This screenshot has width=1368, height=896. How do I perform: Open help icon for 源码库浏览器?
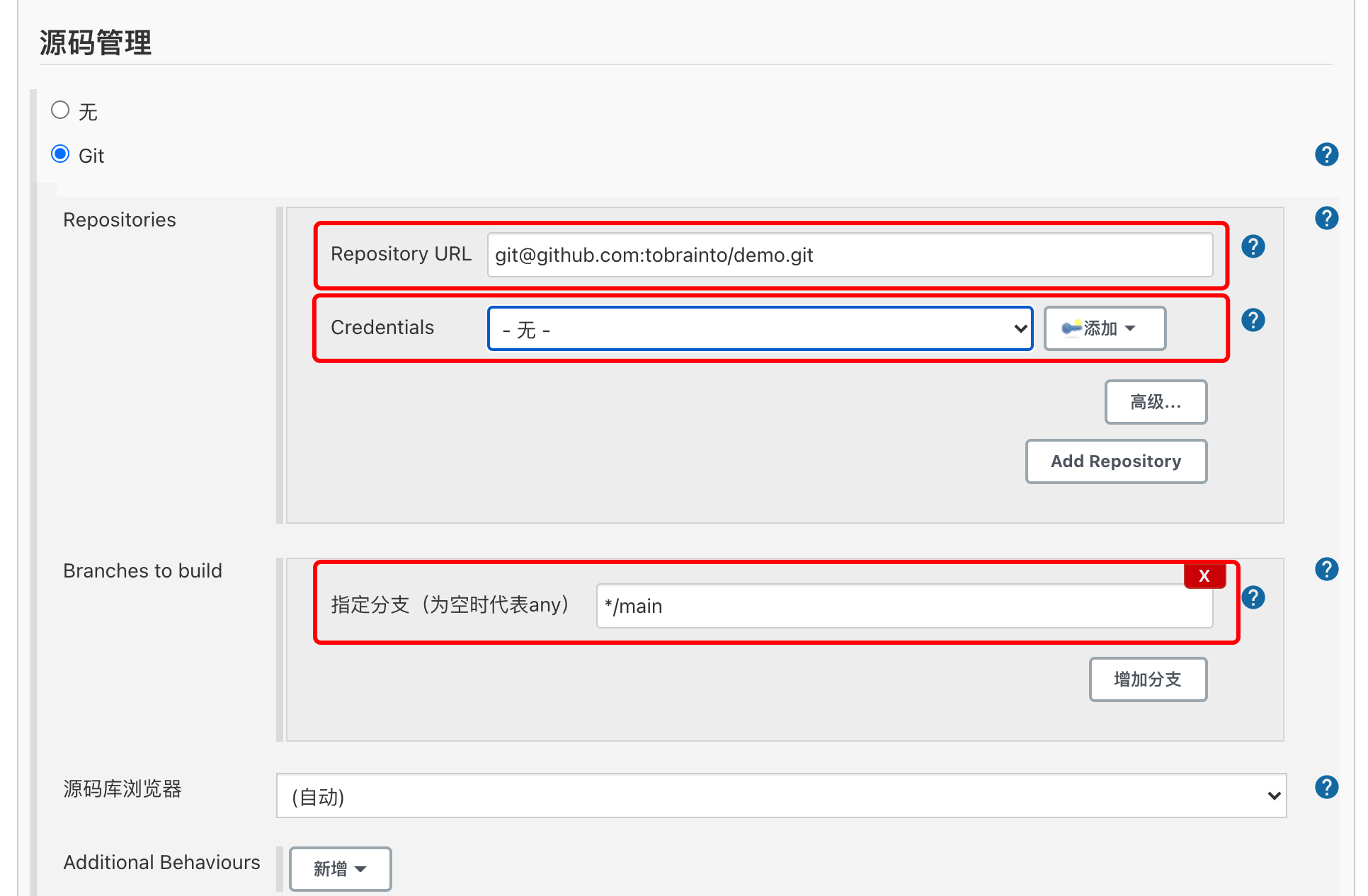[x=1326, y=787]
